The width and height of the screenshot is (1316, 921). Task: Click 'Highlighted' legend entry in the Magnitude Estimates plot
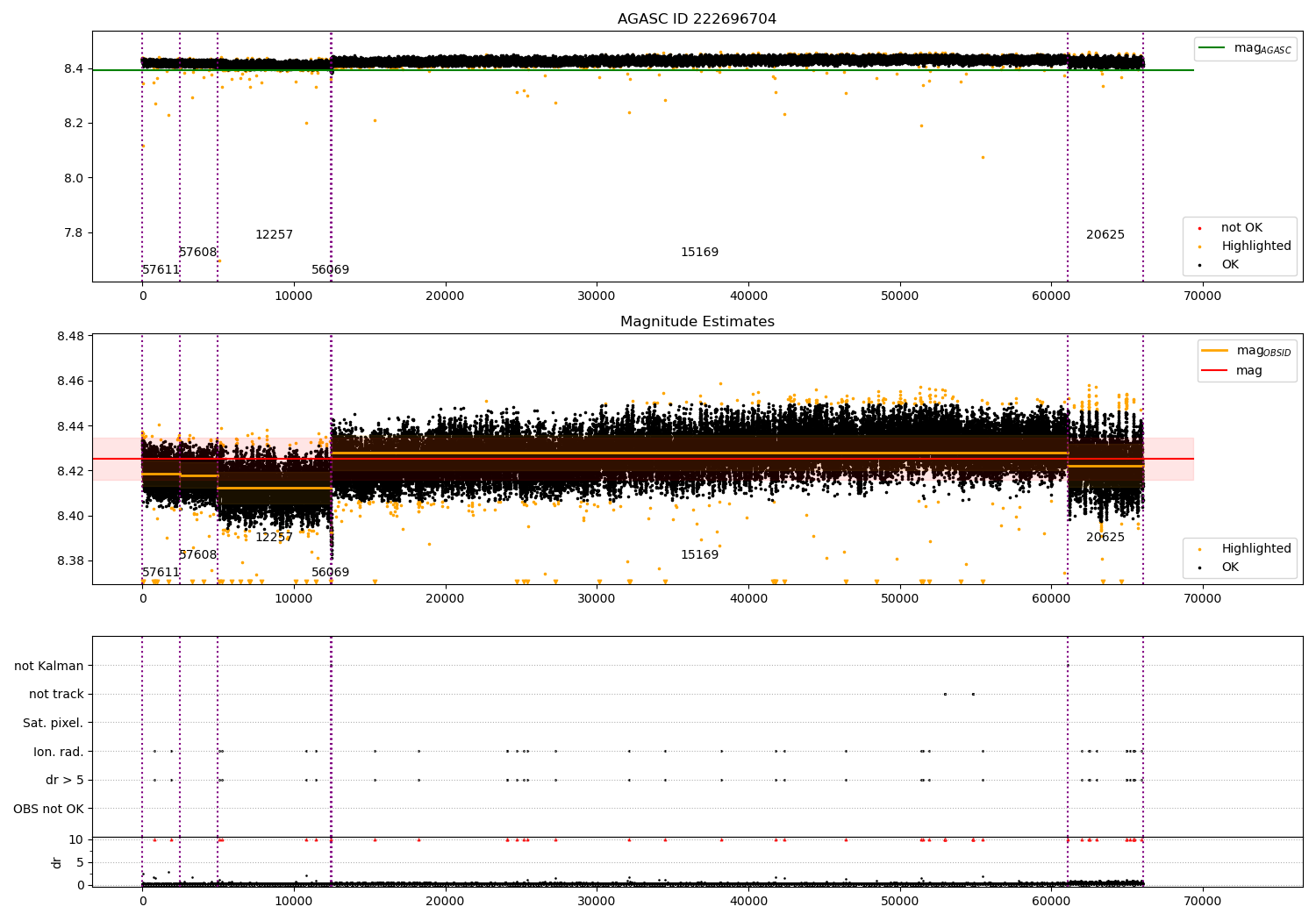point(1256,549)
